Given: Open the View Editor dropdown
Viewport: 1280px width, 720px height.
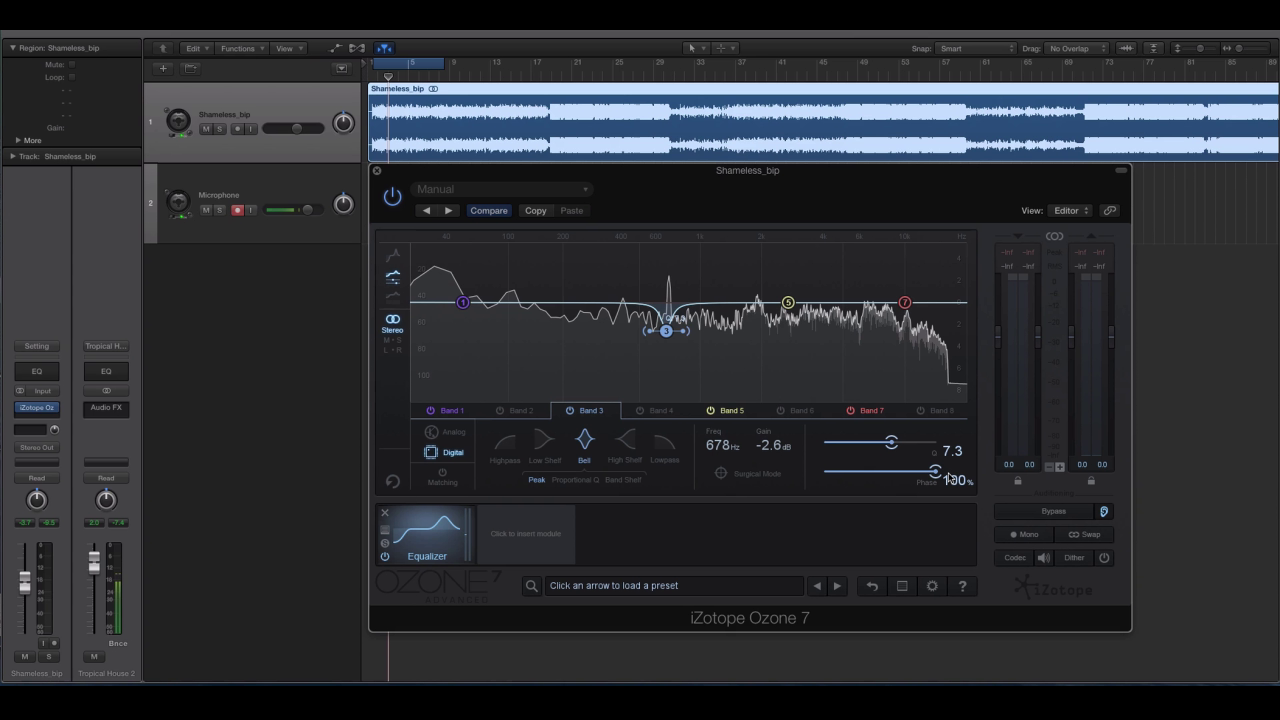Looking at the screenshot, I should point(1071,210).
